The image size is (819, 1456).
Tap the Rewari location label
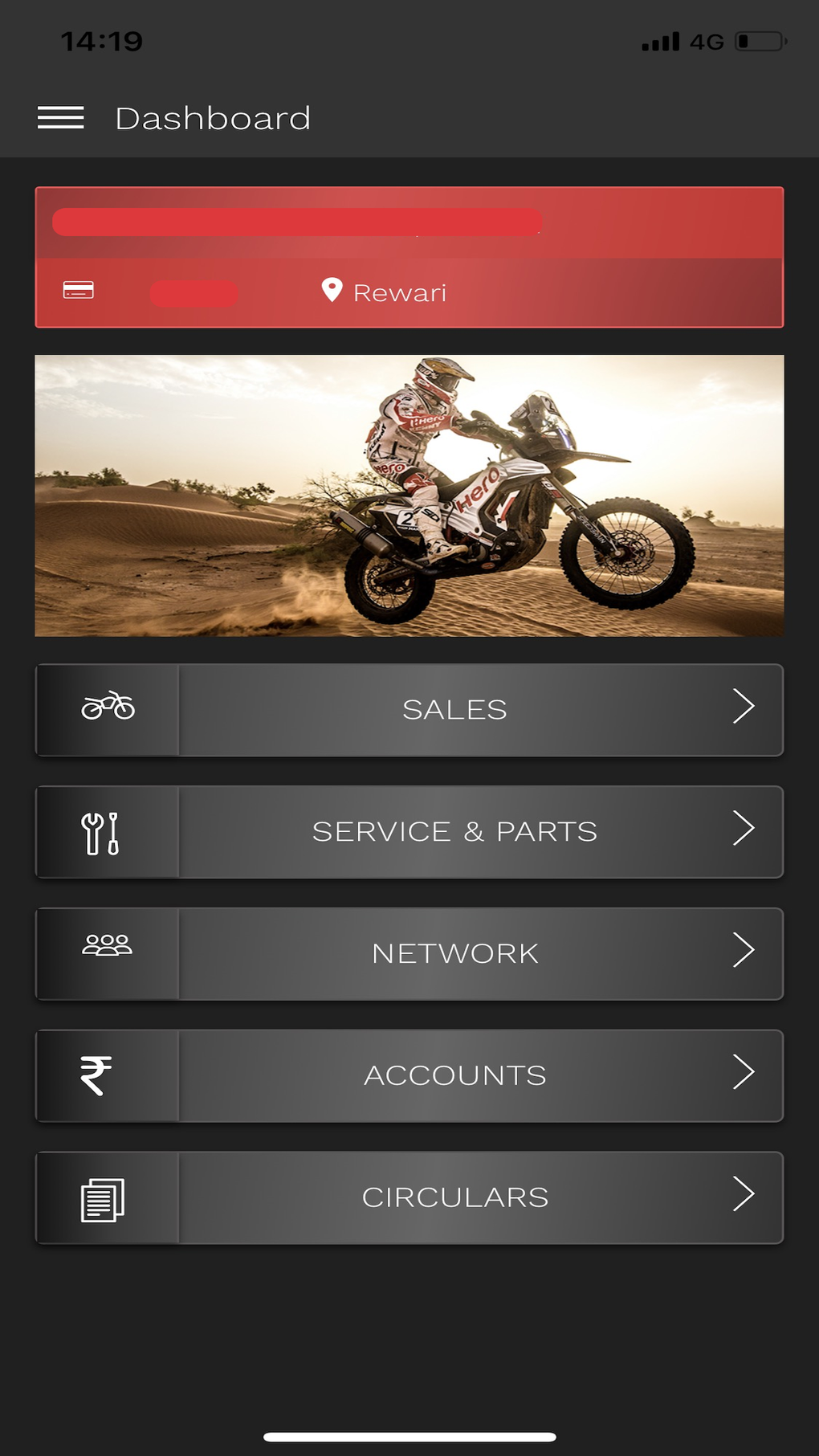[x=400, y=293]
